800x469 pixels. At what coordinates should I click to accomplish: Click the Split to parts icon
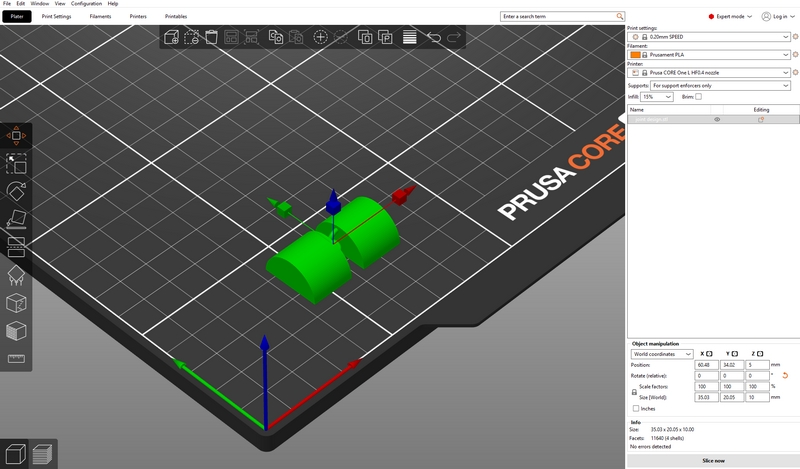point(385,37)
